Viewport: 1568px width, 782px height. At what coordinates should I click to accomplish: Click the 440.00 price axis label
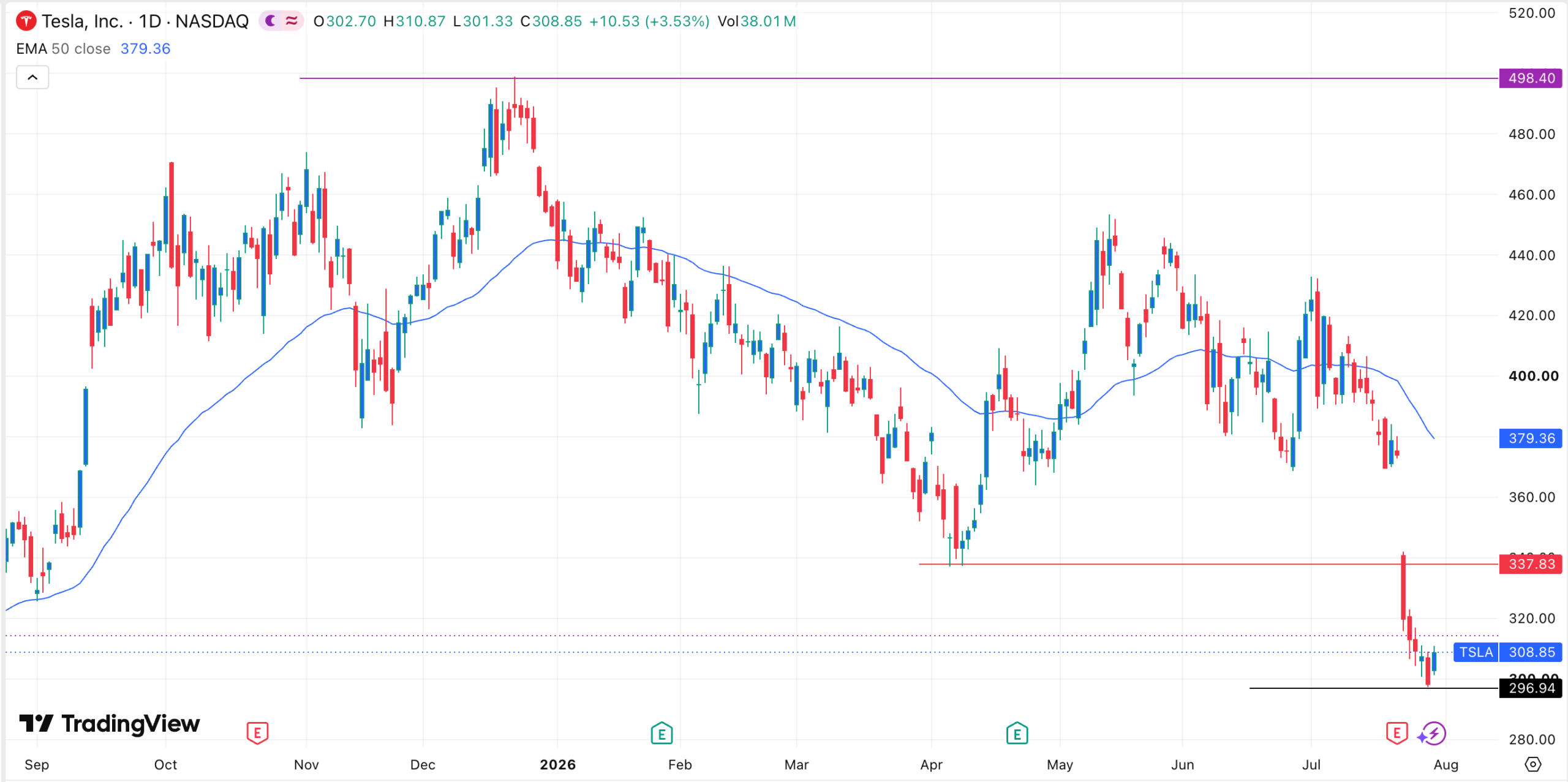pos(1532,255)
